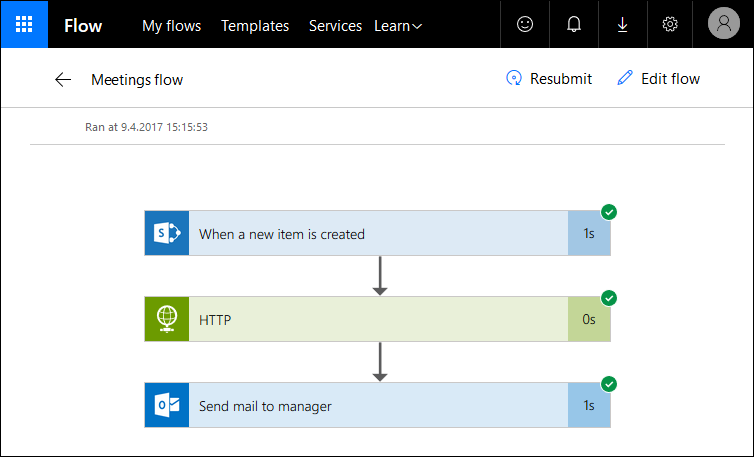Click the green HTTP globe icon
The height and width of the screenshot is (457, 754).
coord(166,320)
